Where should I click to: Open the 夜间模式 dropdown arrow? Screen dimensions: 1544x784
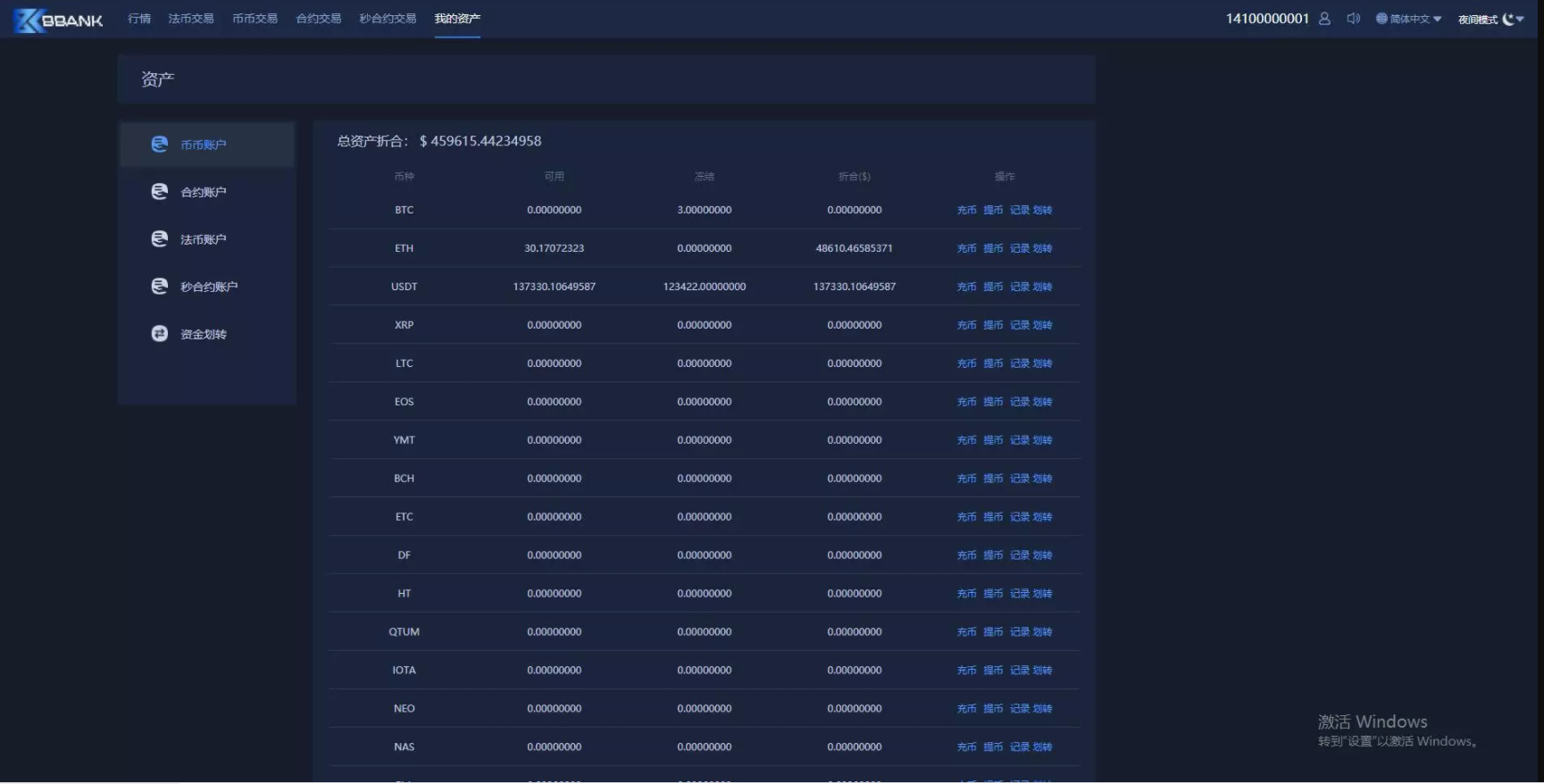tap(1520, 19)
